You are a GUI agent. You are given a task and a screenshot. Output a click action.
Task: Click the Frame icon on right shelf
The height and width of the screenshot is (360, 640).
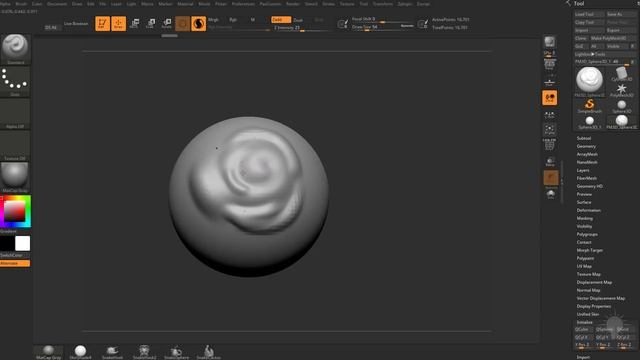tap(549, 130)
